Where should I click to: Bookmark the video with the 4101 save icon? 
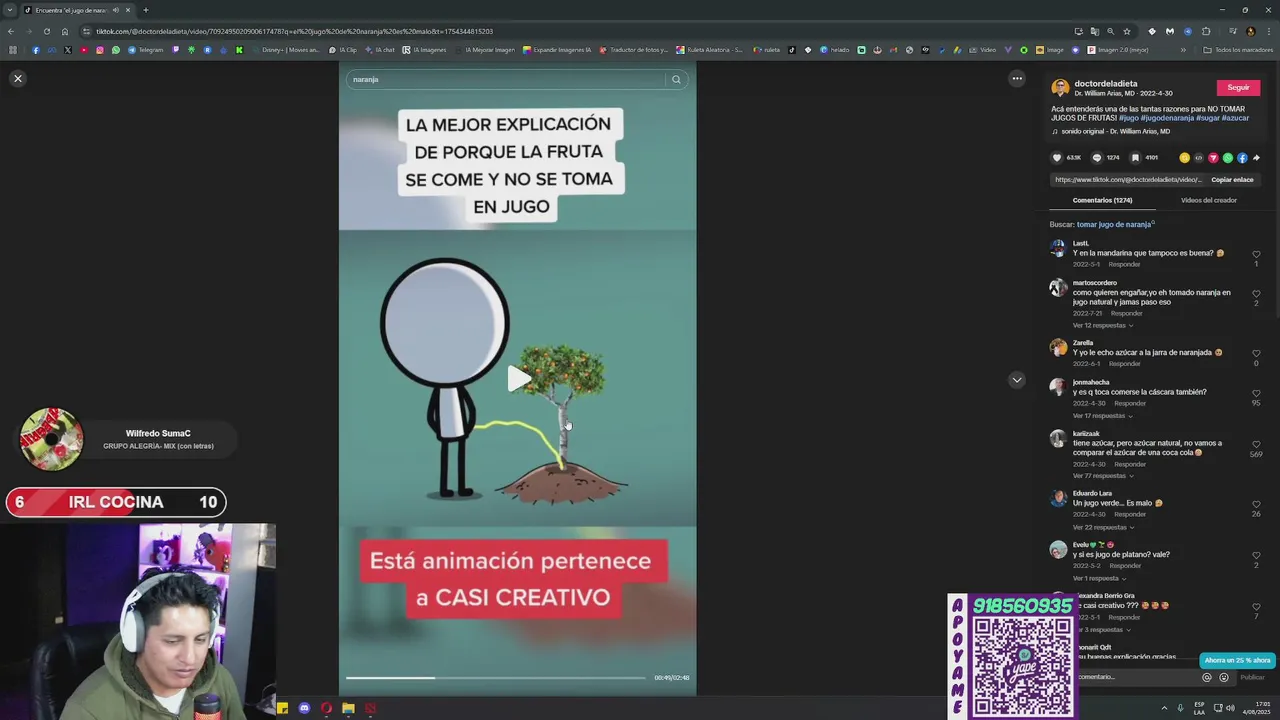pos(1135,157)
